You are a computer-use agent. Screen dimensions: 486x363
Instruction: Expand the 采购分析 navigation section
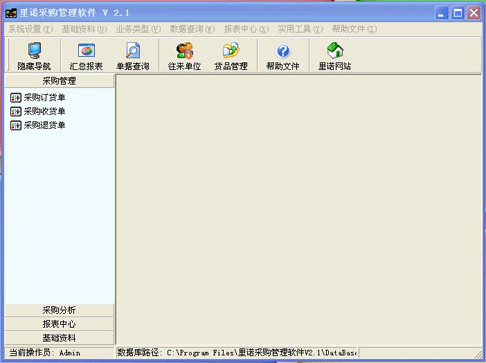tap(59, 310)
